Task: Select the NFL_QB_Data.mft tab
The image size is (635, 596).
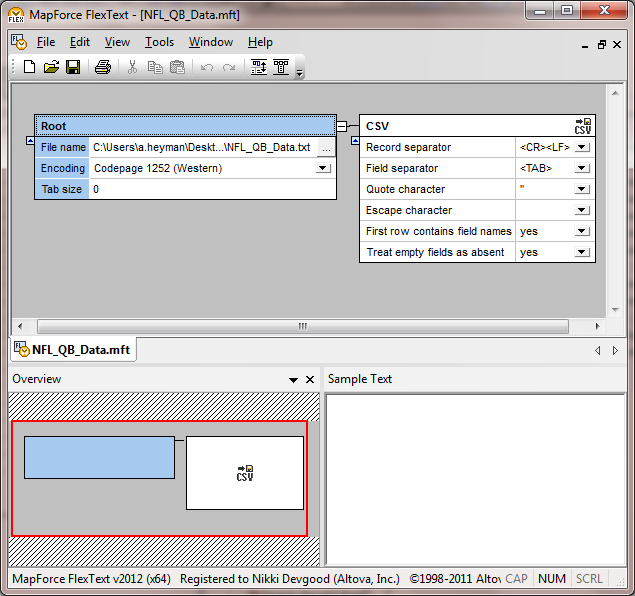Action: pyautogui.click(x=73, y=349)
